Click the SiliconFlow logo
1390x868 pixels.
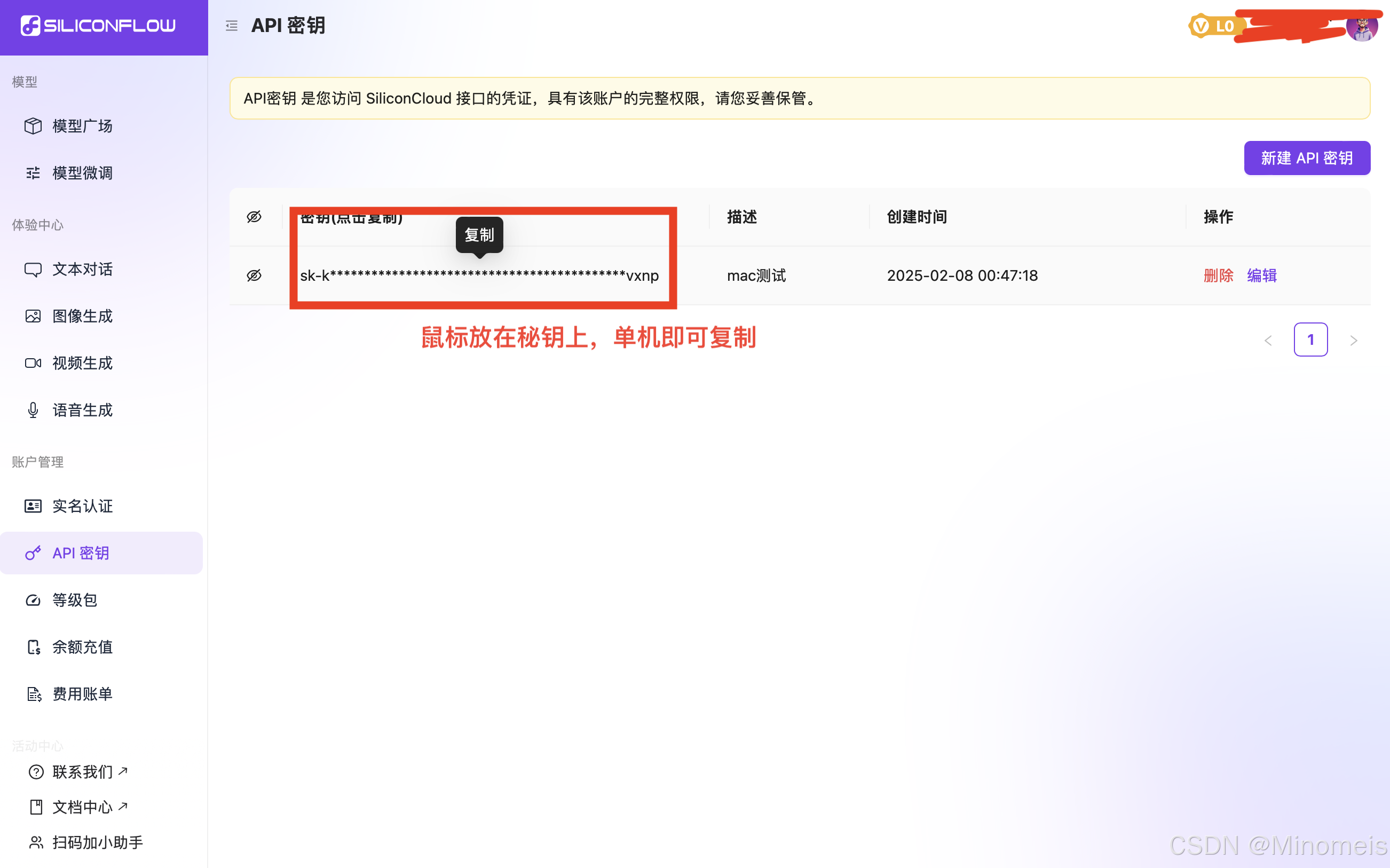(98, 26)
